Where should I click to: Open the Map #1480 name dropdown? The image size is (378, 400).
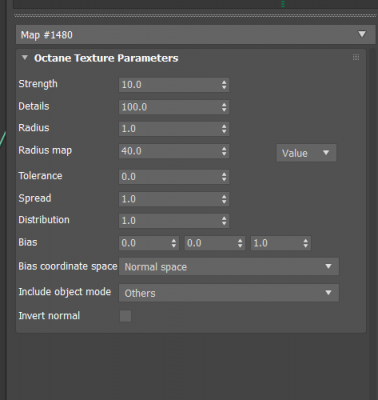(x=195, y=35)
